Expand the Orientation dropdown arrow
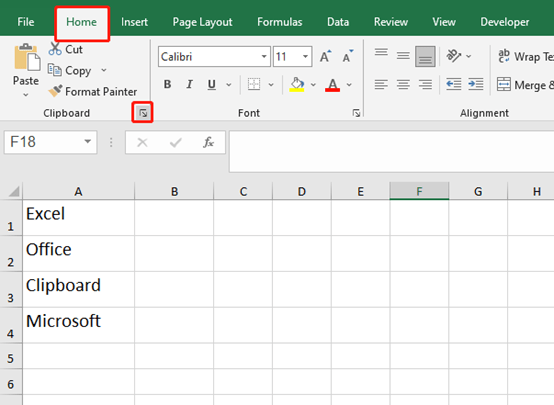The image size is (554, 405). point(468,56)
